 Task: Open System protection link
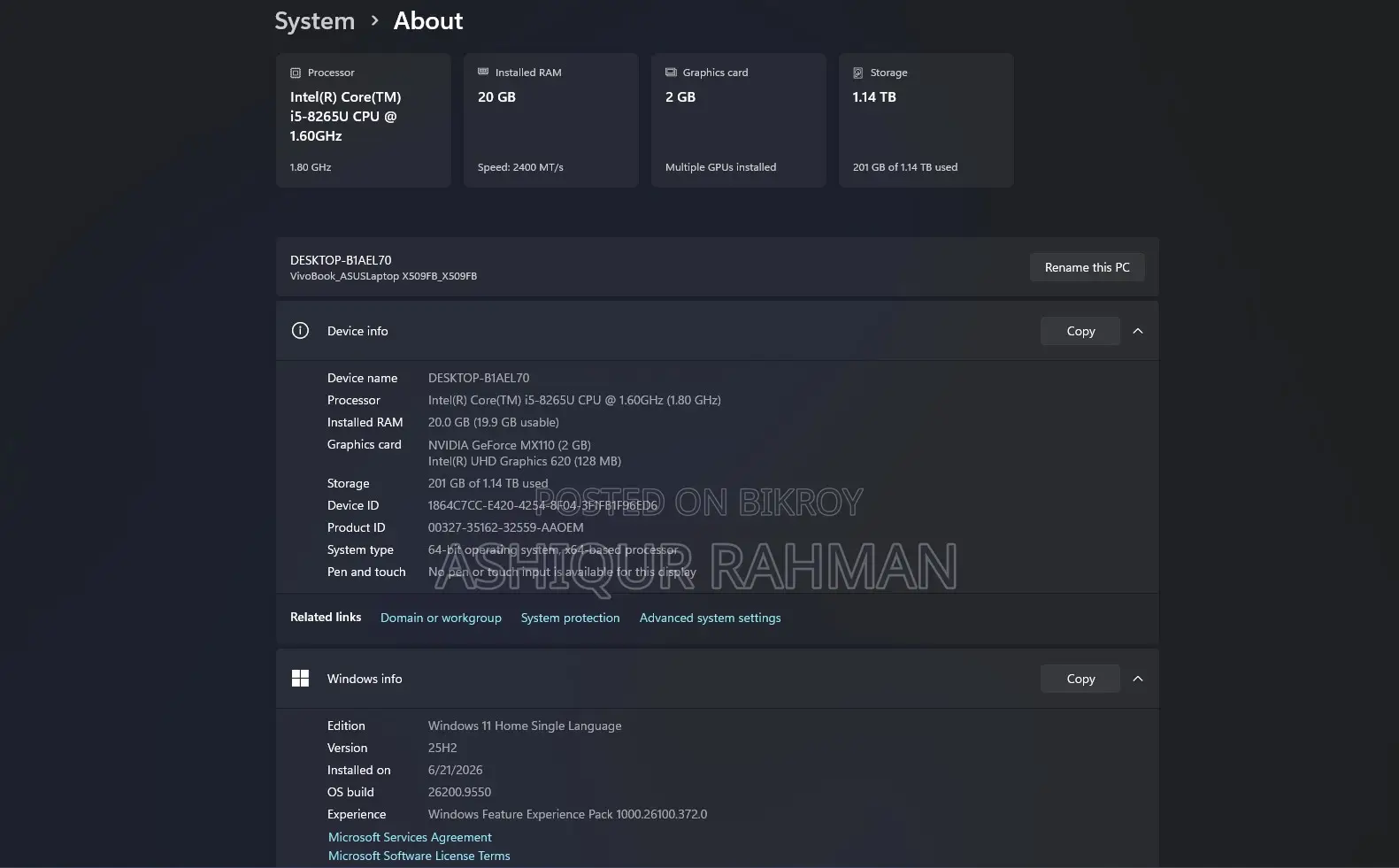570,618
